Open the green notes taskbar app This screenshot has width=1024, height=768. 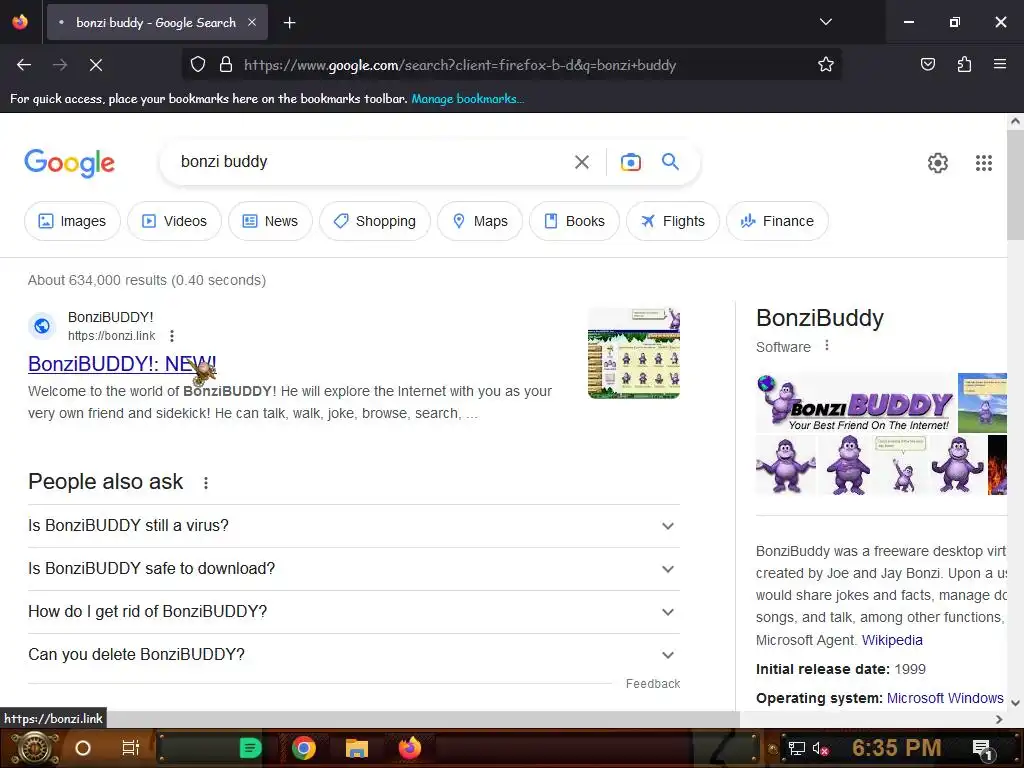(250, 748)
